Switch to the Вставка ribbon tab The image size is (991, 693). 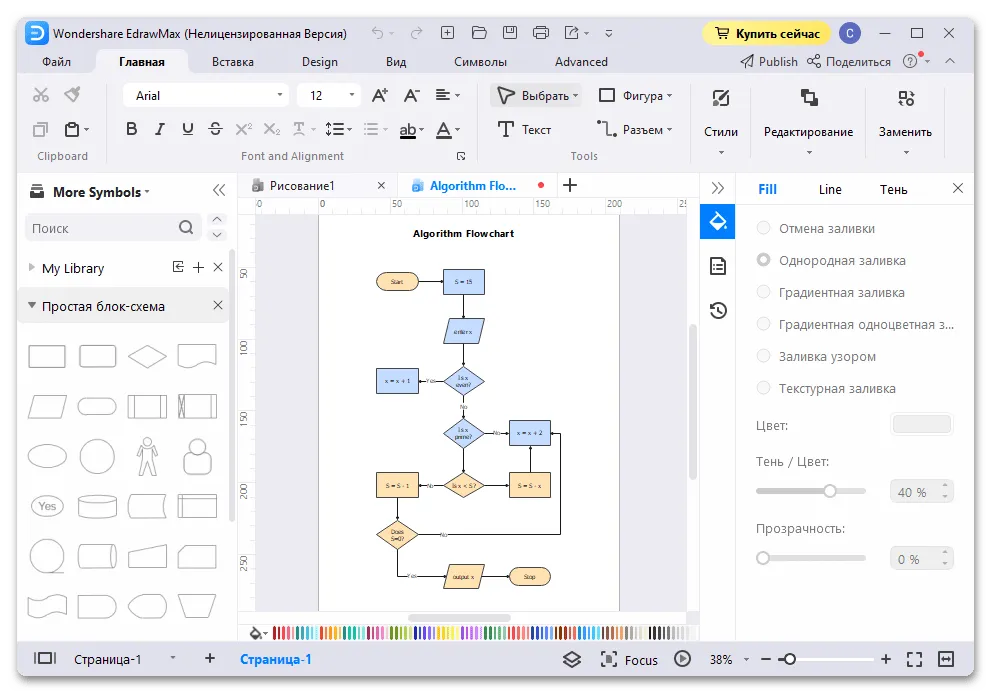(x=233, y=62)
